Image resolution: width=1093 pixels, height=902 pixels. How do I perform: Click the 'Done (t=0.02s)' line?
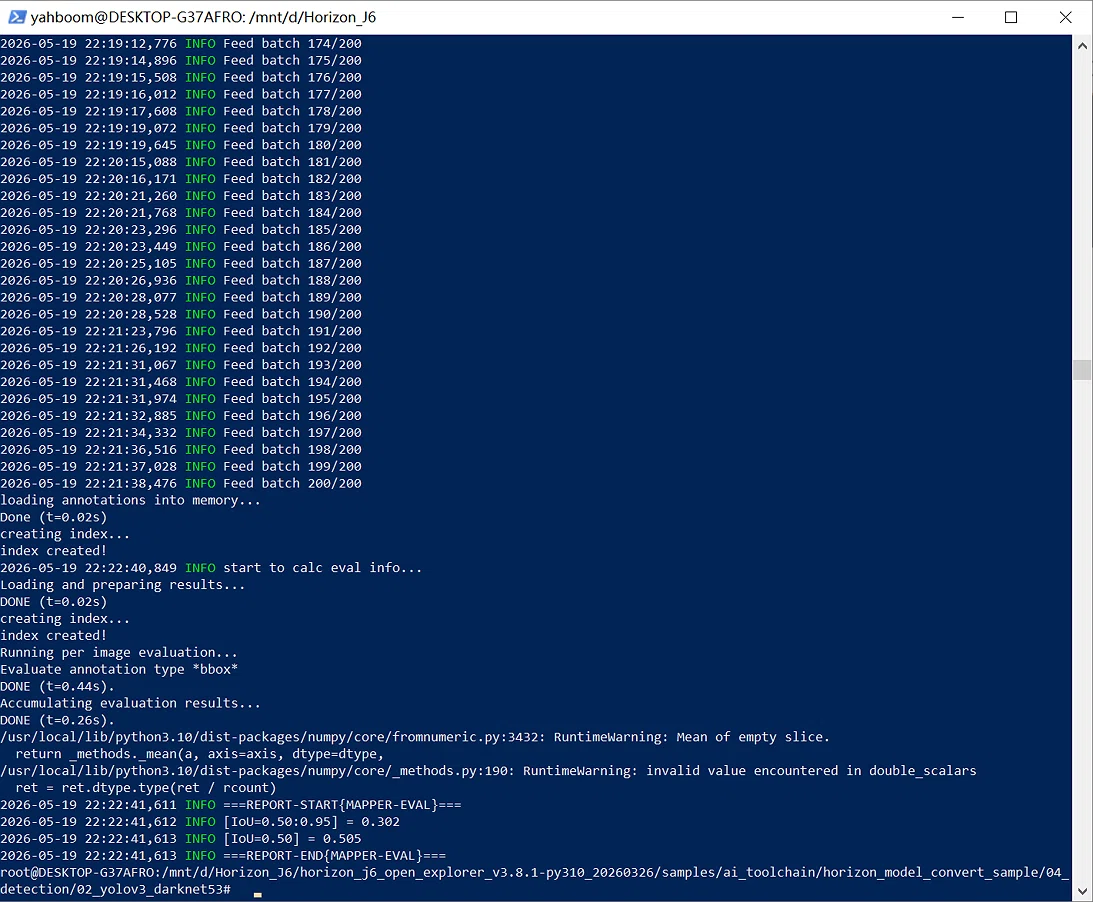(54, 517)
